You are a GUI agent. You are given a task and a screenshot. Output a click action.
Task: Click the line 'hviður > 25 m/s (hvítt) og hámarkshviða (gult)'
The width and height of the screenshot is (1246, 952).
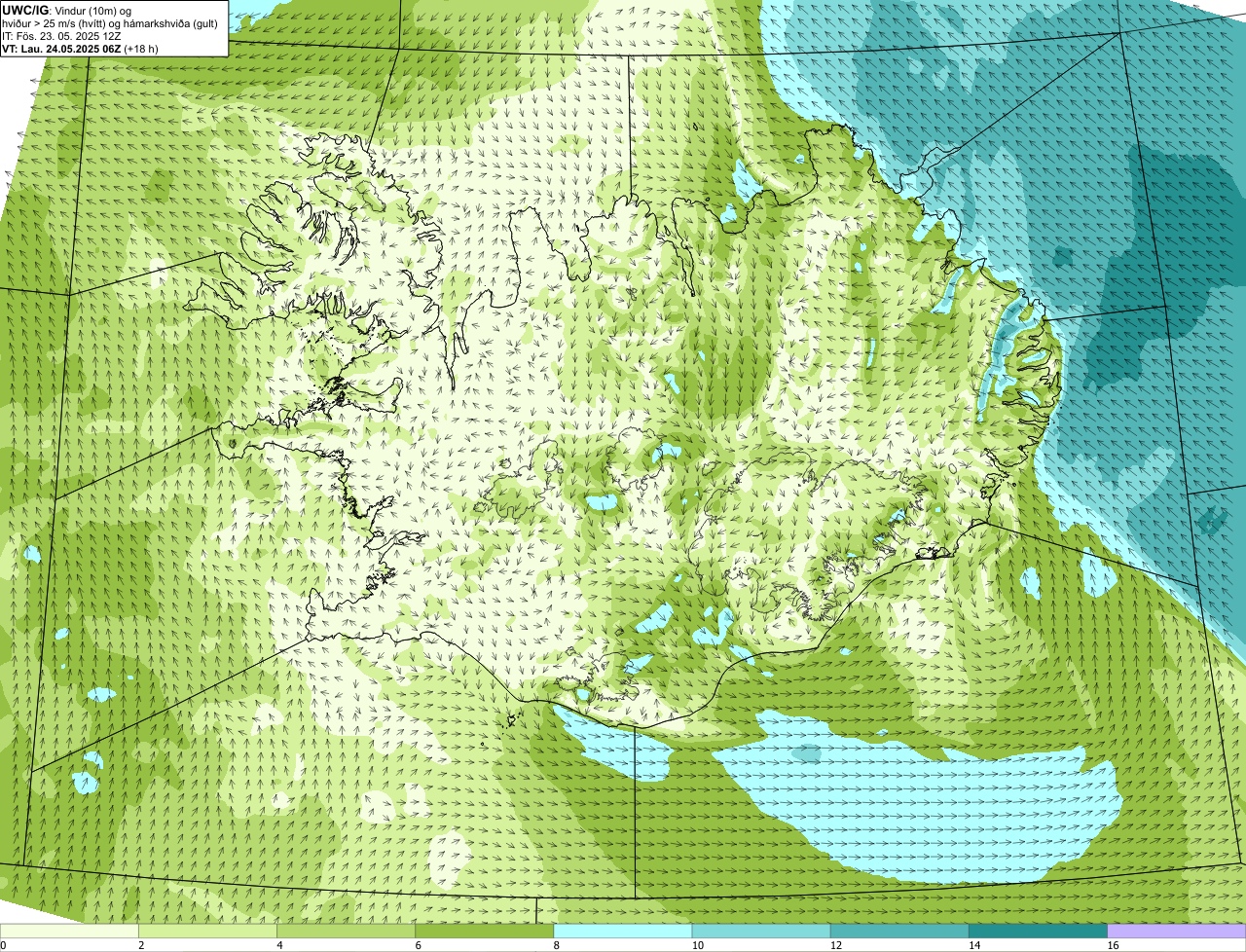tap(110, 23)
